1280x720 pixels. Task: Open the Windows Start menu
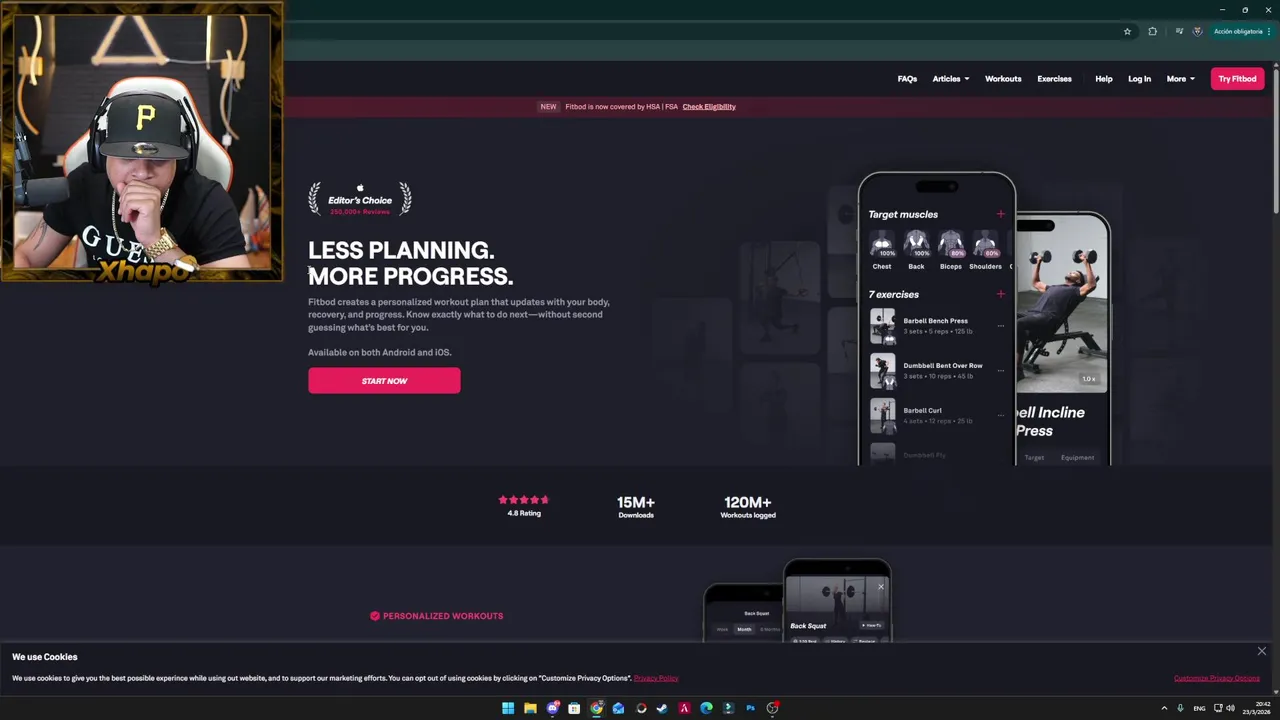pyautogui.click(x=508, y=708)
